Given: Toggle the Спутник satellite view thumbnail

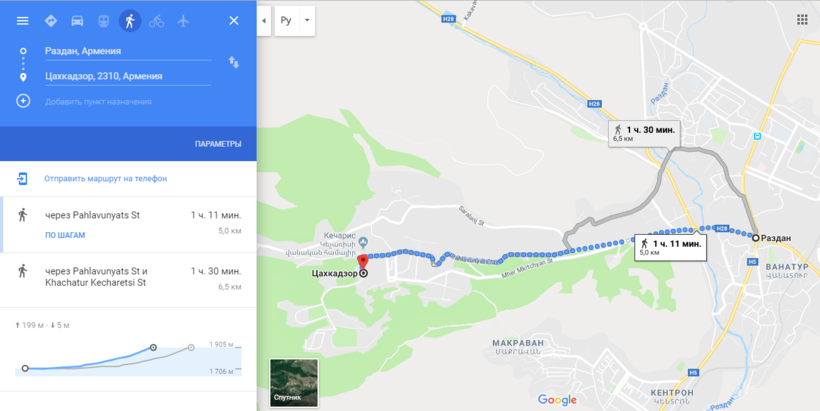Looking at the screenshot, I should pos(294,383).
